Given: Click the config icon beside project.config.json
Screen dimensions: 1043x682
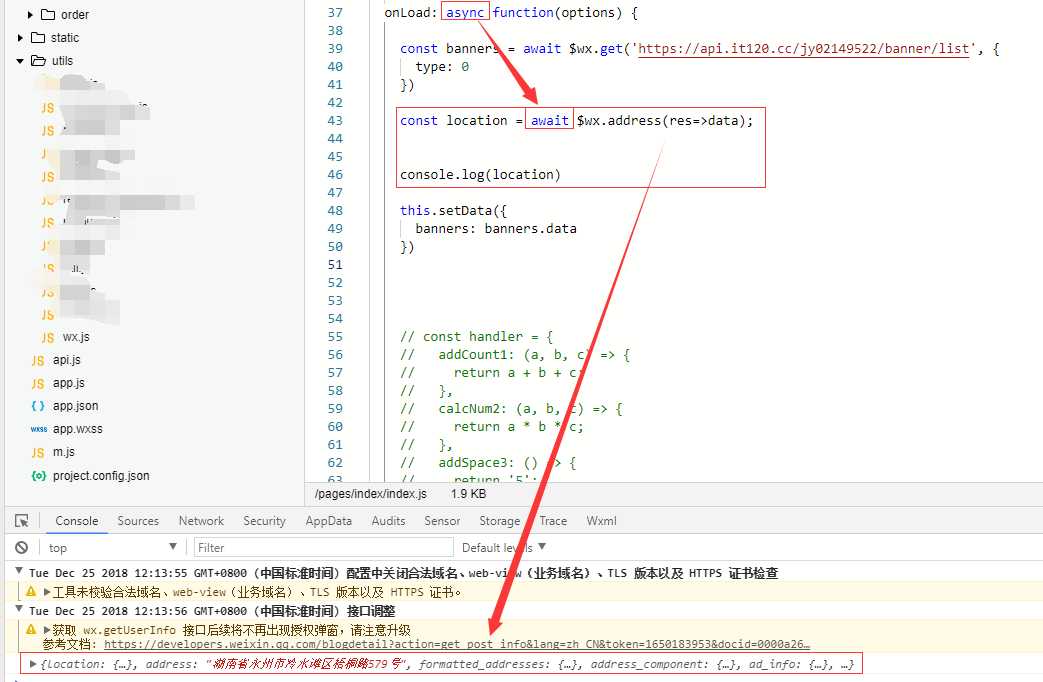Looking at the screenshot, I should [39, 476].
